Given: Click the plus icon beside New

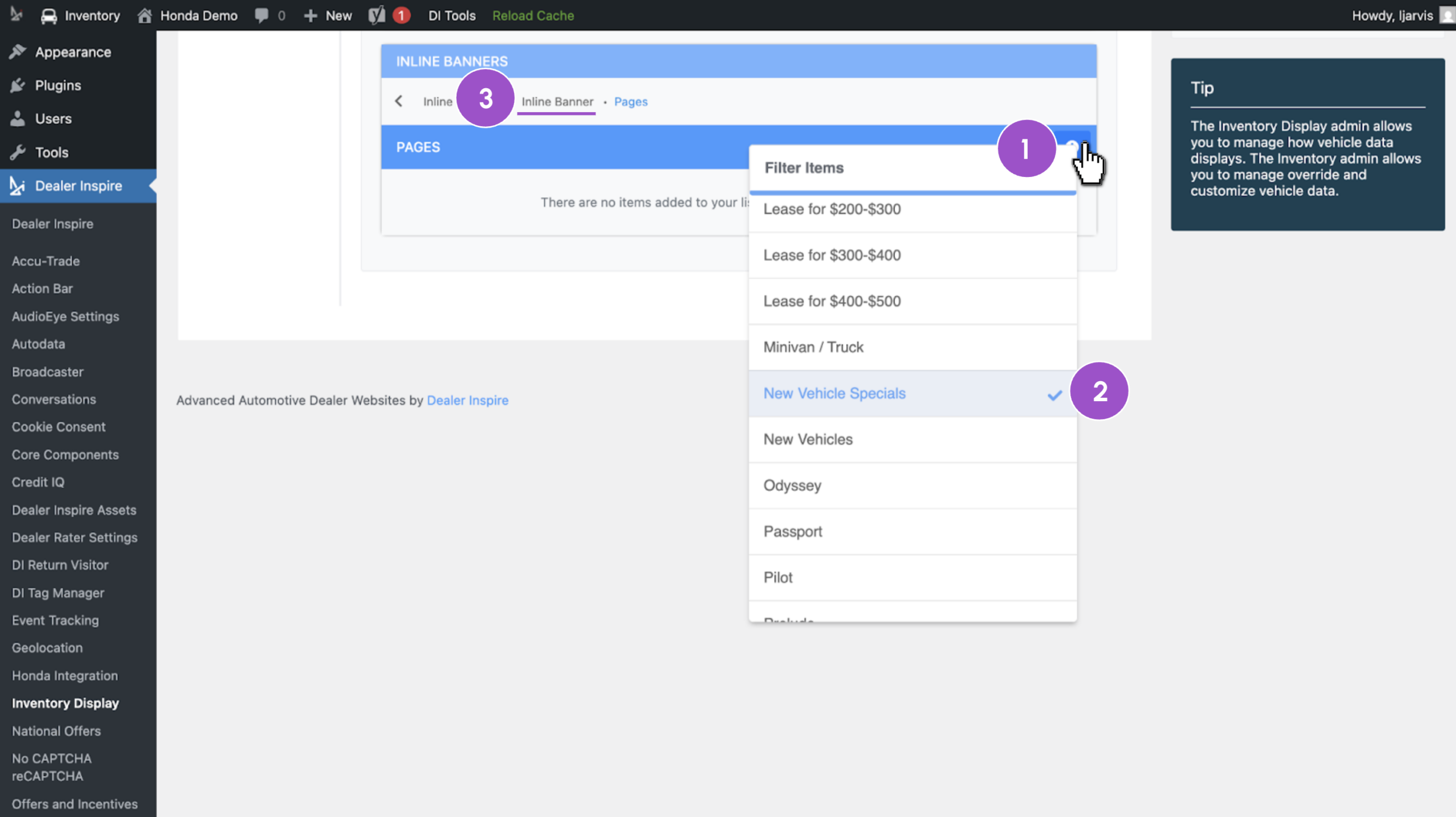Looking at the screenshot, I should (x=310, y=15).
